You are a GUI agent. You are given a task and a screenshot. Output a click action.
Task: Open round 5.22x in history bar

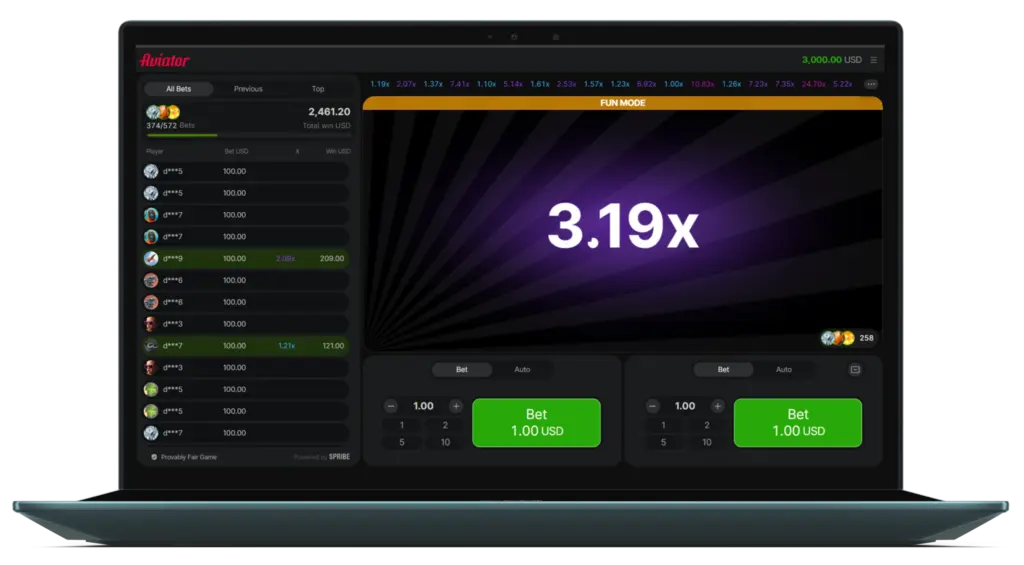842,84
